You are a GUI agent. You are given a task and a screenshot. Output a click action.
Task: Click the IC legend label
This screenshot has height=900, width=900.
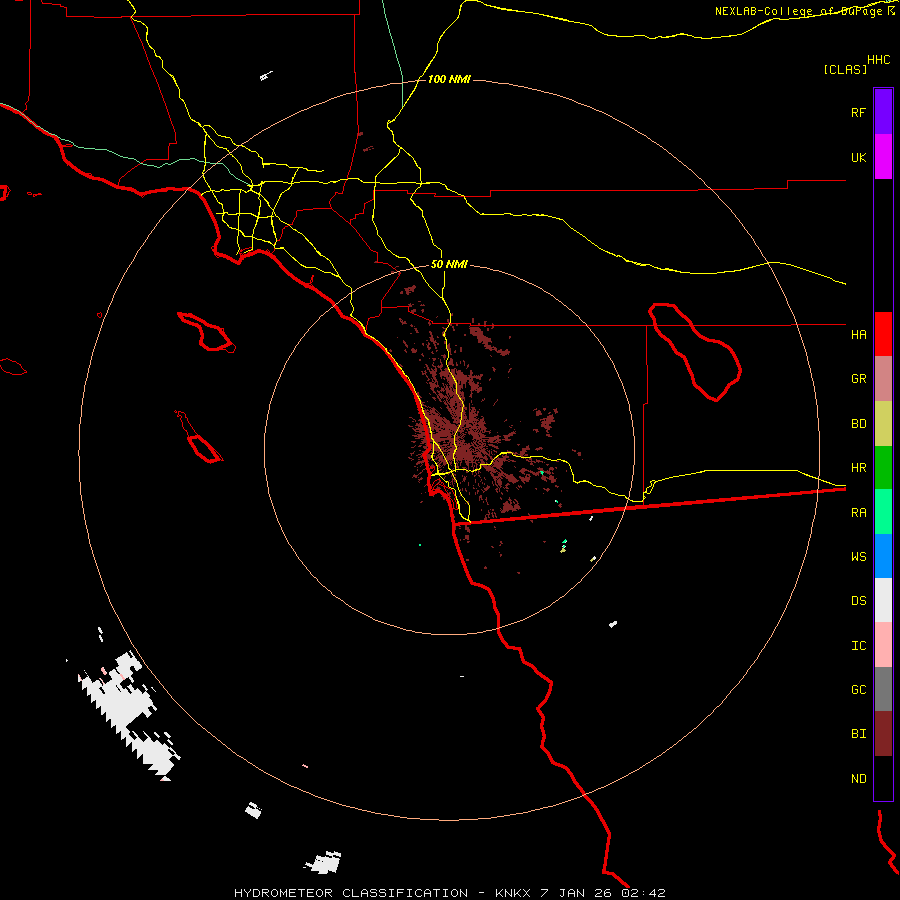[858, 646]
